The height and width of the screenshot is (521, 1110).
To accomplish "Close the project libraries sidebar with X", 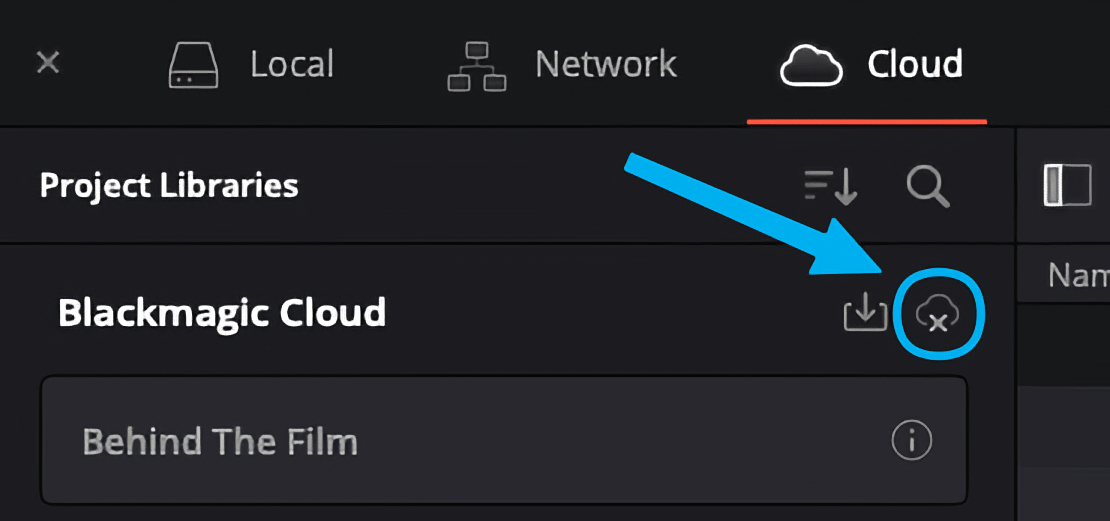I will click(x=48, y=63).
